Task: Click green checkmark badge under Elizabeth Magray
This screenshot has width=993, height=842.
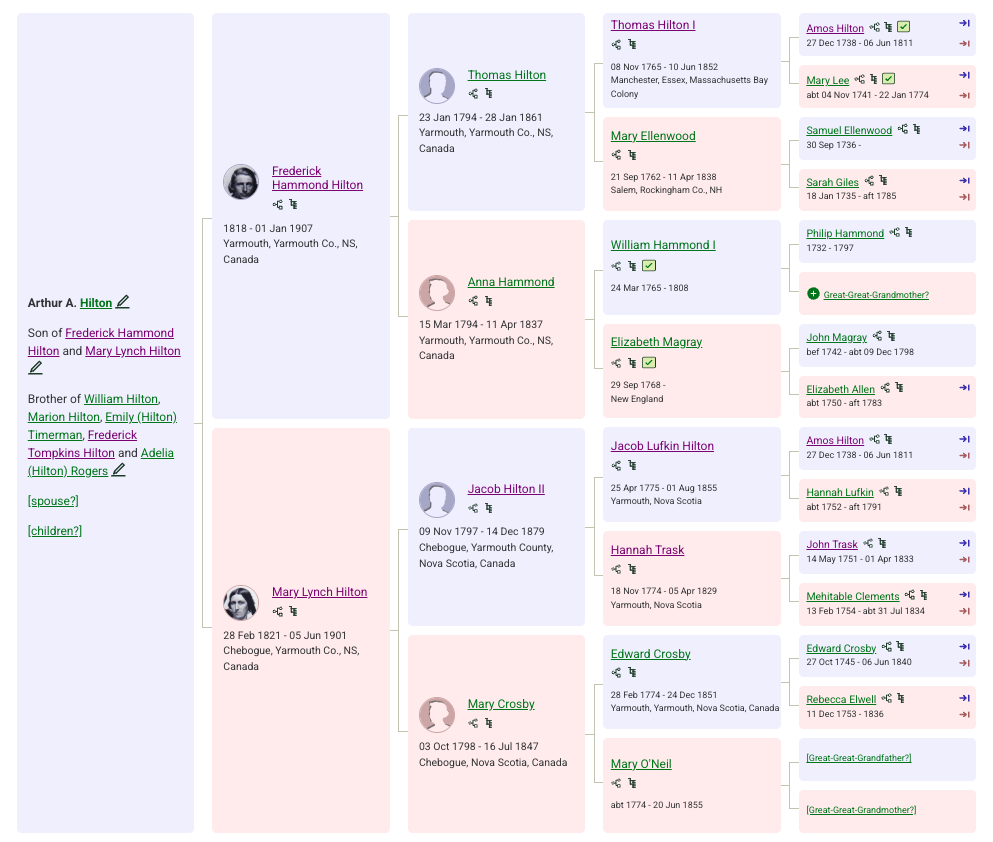Action: pyautogui.click(x=649, y=363)
